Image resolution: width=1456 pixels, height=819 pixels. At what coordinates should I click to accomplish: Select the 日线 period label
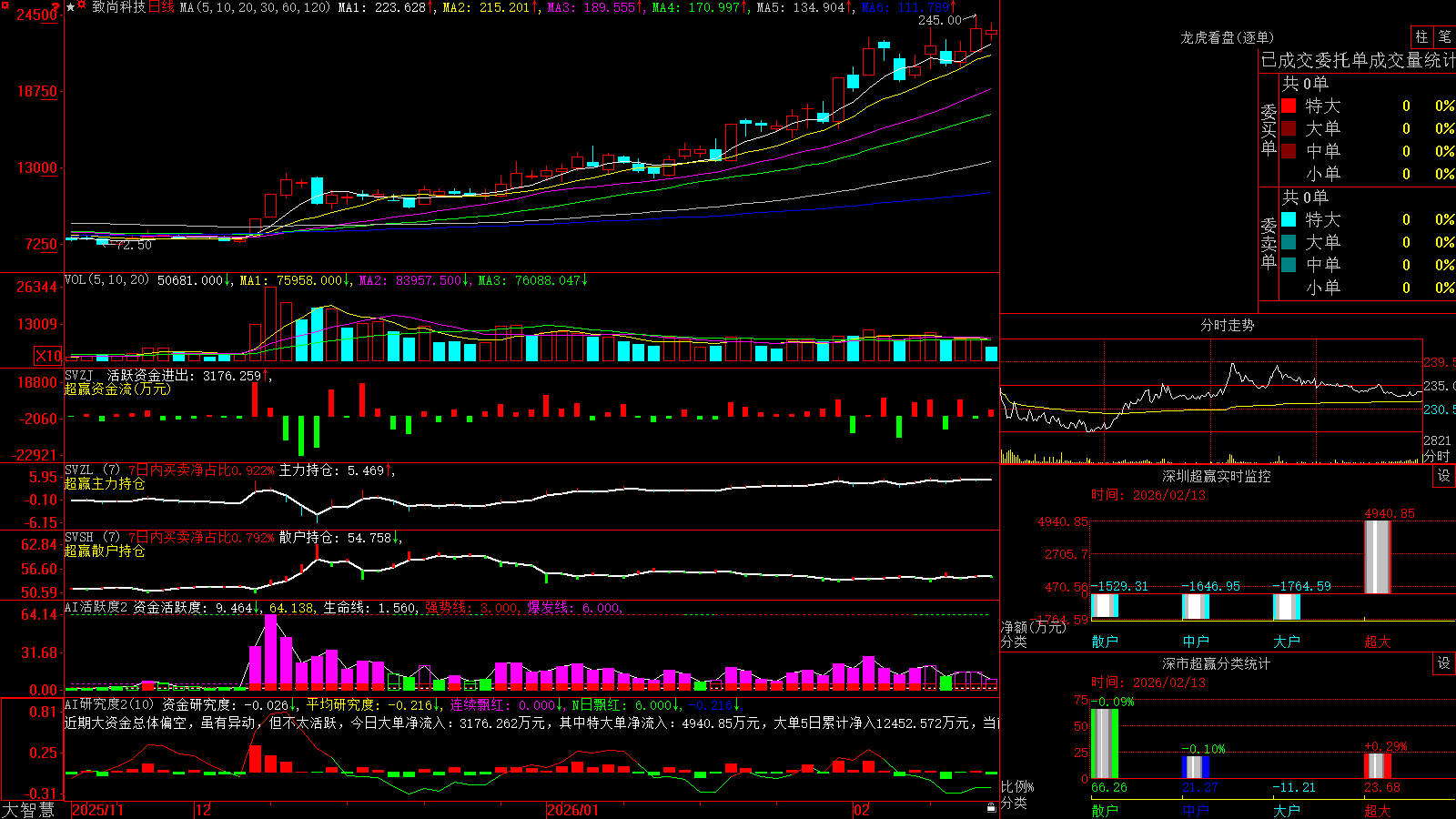161,7
